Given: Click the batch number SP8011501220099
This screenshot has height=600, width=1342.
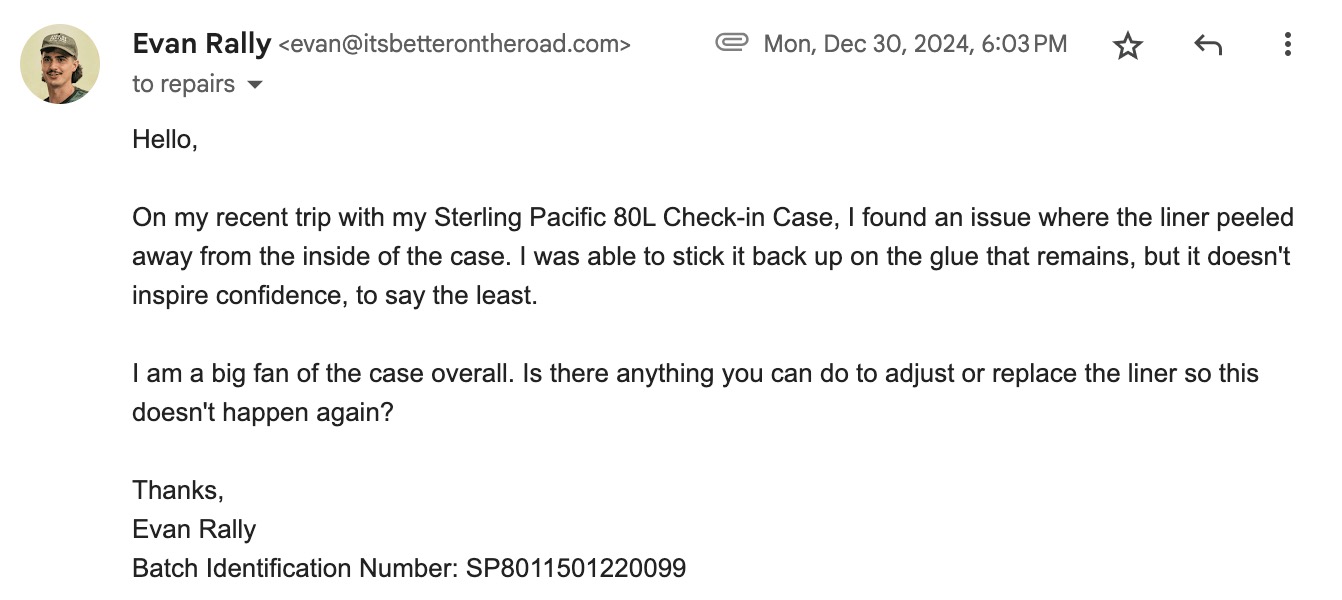Looking at the screenshot, I should pyautogui.click(x=576, y=569).
